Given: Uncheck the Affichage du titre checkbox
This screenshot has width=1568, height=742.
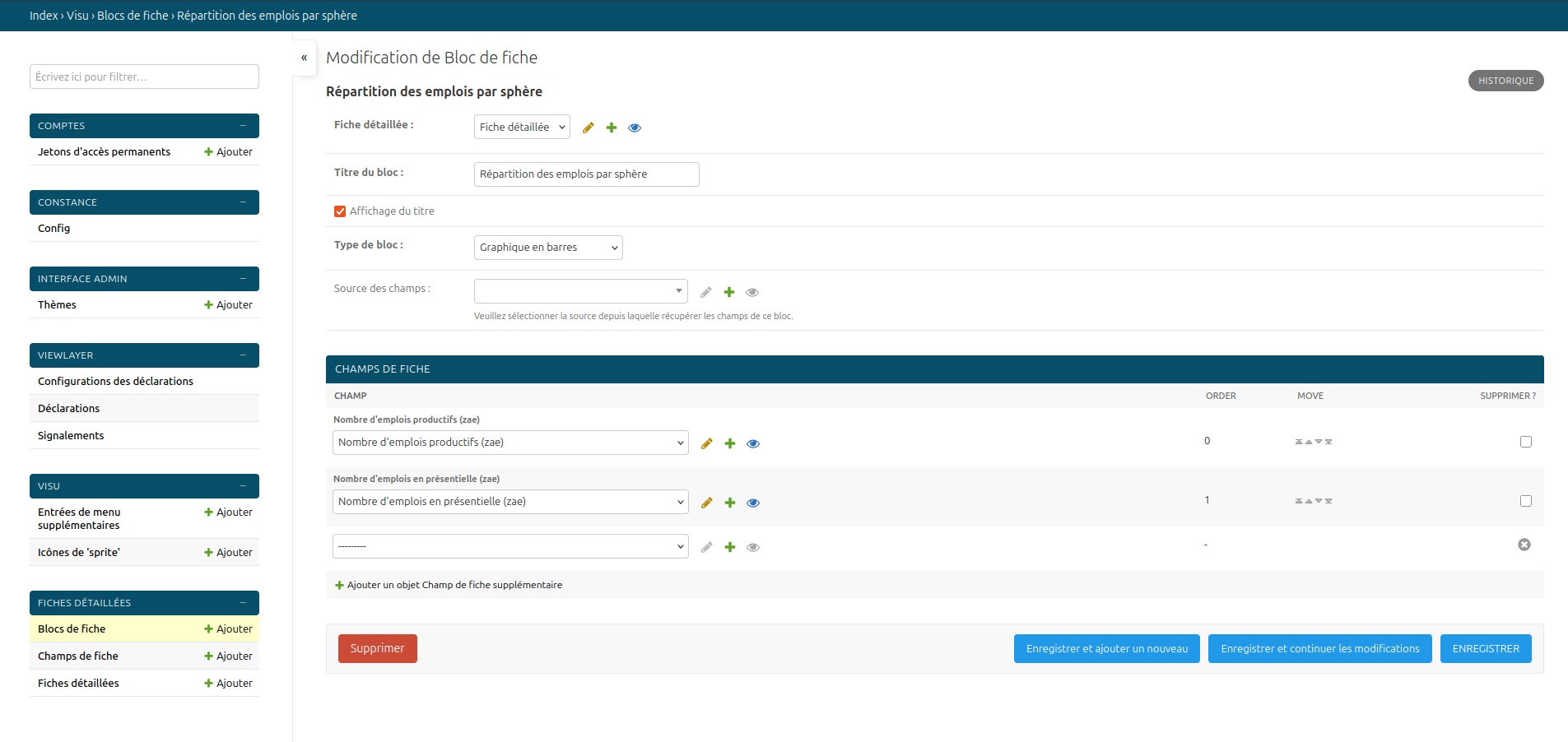Looking at the screenshot, I should [x=340, y=211].
